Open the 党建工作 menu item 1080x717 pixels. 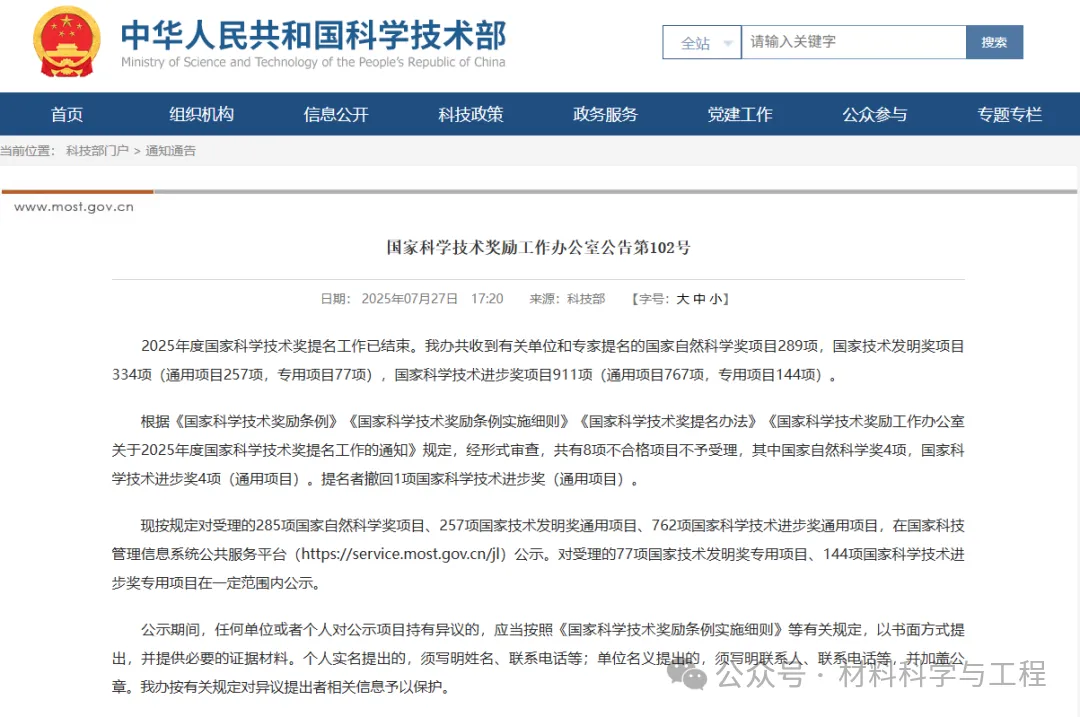(740, 114)
